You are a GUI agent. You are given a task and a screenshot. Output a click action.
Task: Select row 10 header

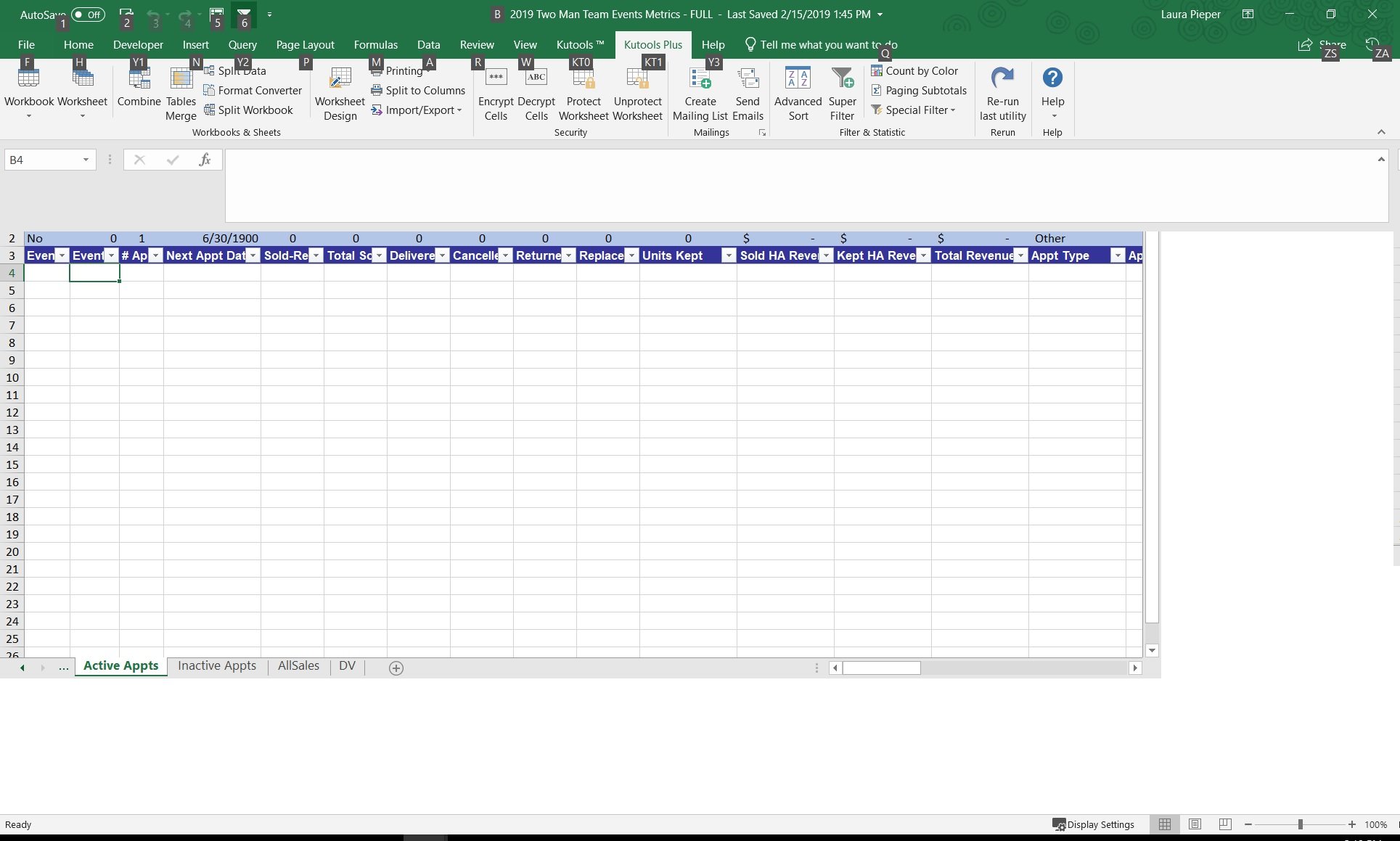point(12,378)
